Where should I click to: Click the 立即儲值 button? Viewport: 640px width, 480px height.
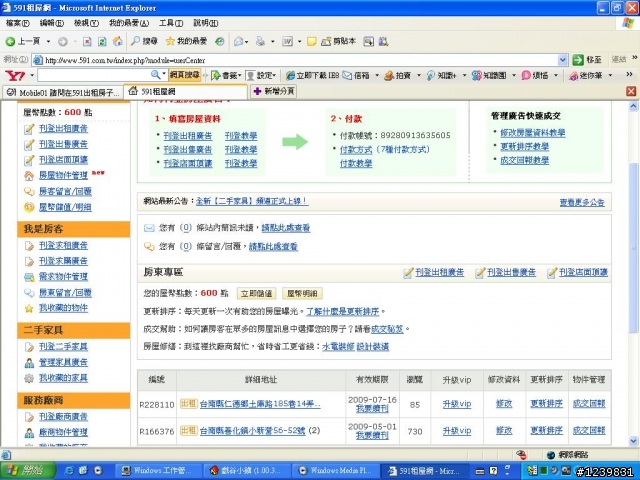pos(256,293)
